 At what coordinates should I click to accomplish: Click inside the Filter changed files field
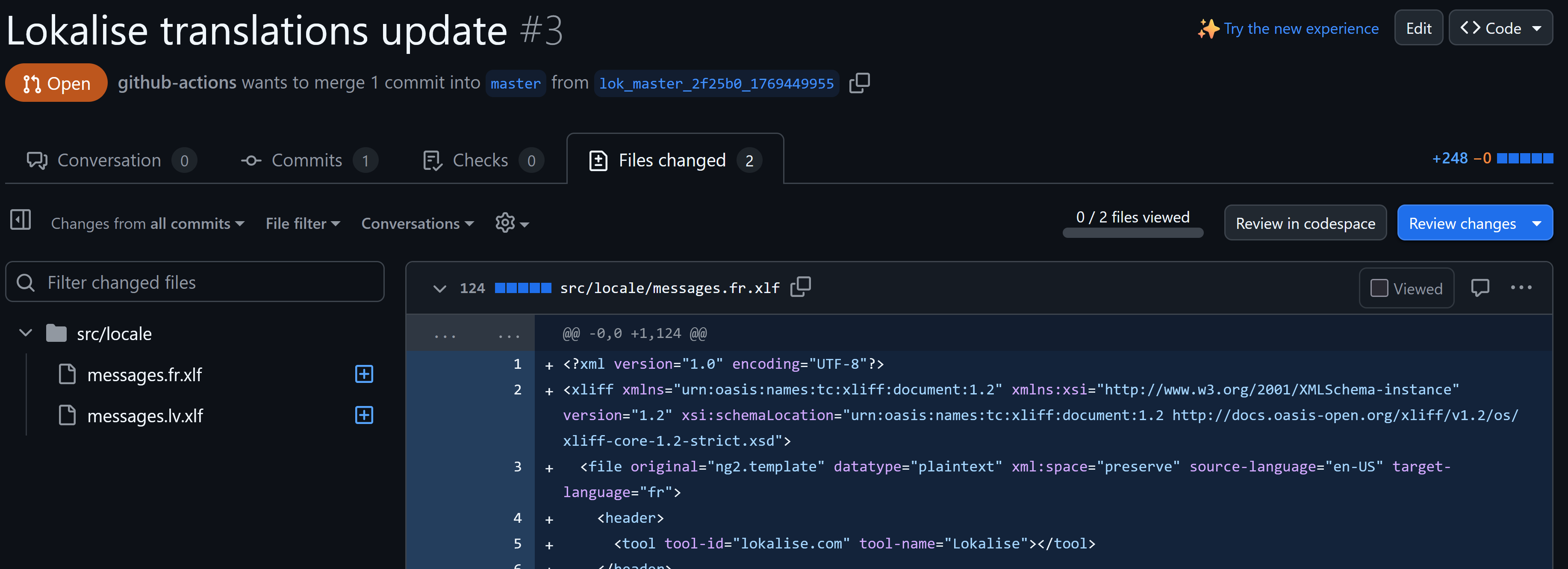[152, 282]
